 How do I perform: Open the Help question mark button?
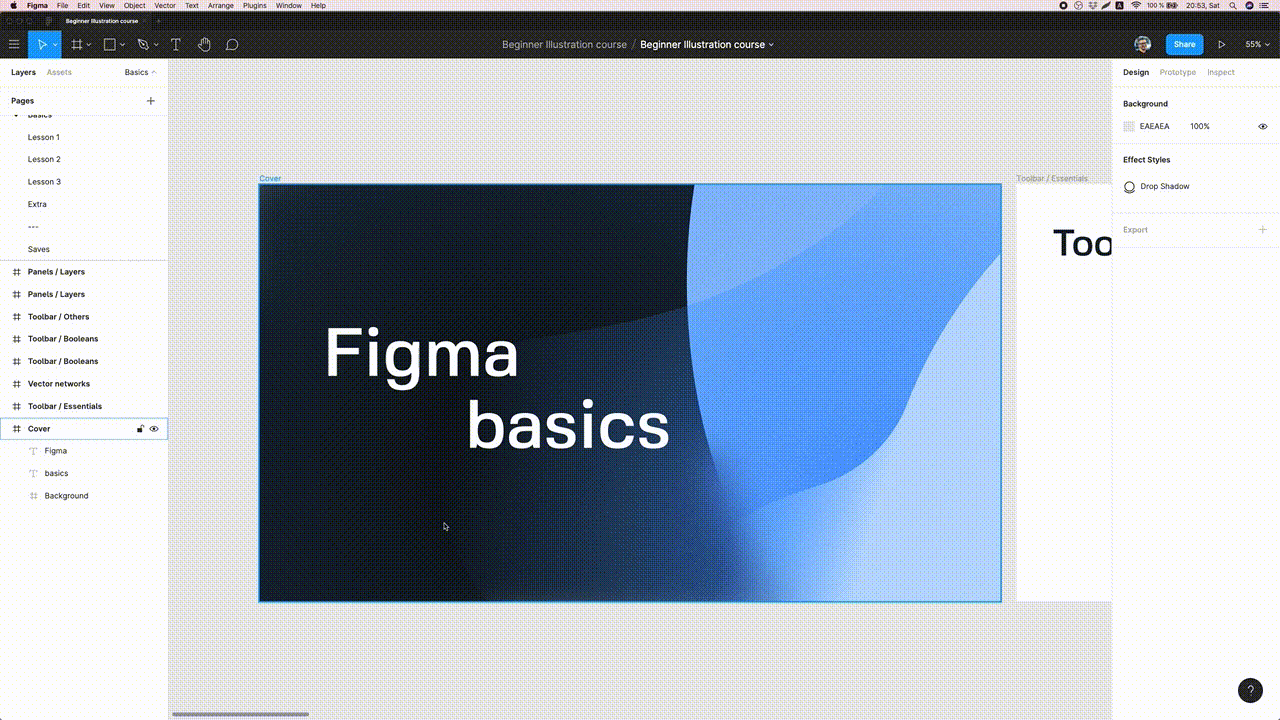1250,690
